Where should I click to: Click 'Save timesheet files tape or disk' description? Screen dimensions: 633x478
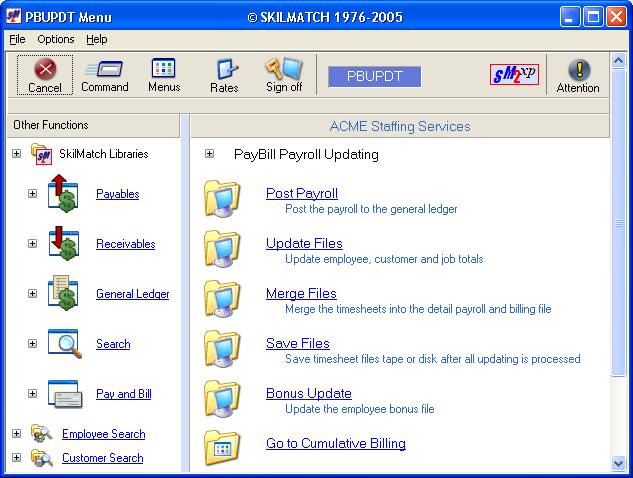click(432, 359)
